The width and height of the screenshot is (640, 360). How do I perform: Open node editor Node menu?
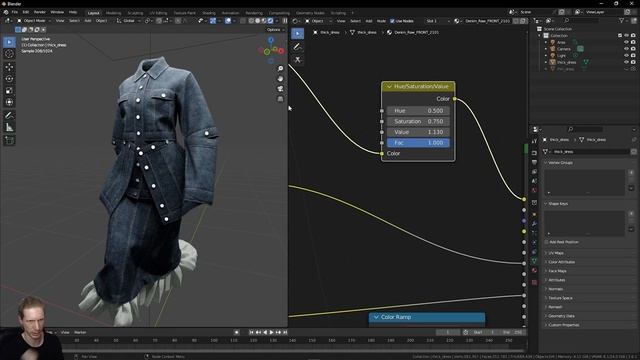[381, 21]
